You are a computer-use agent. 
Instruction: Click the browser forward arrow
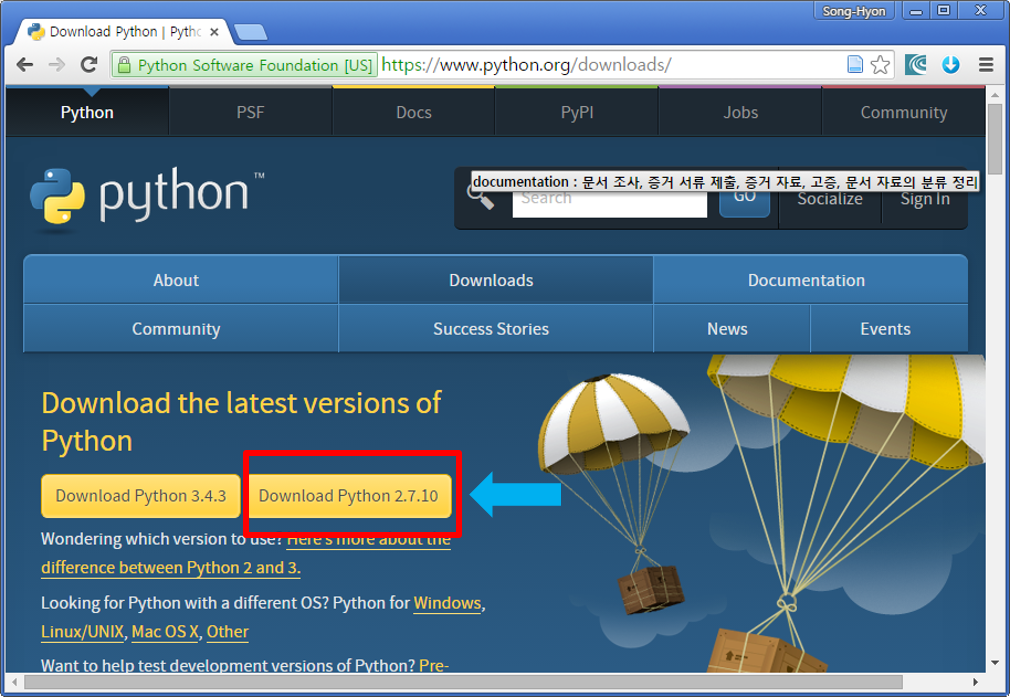pos(57,65)
